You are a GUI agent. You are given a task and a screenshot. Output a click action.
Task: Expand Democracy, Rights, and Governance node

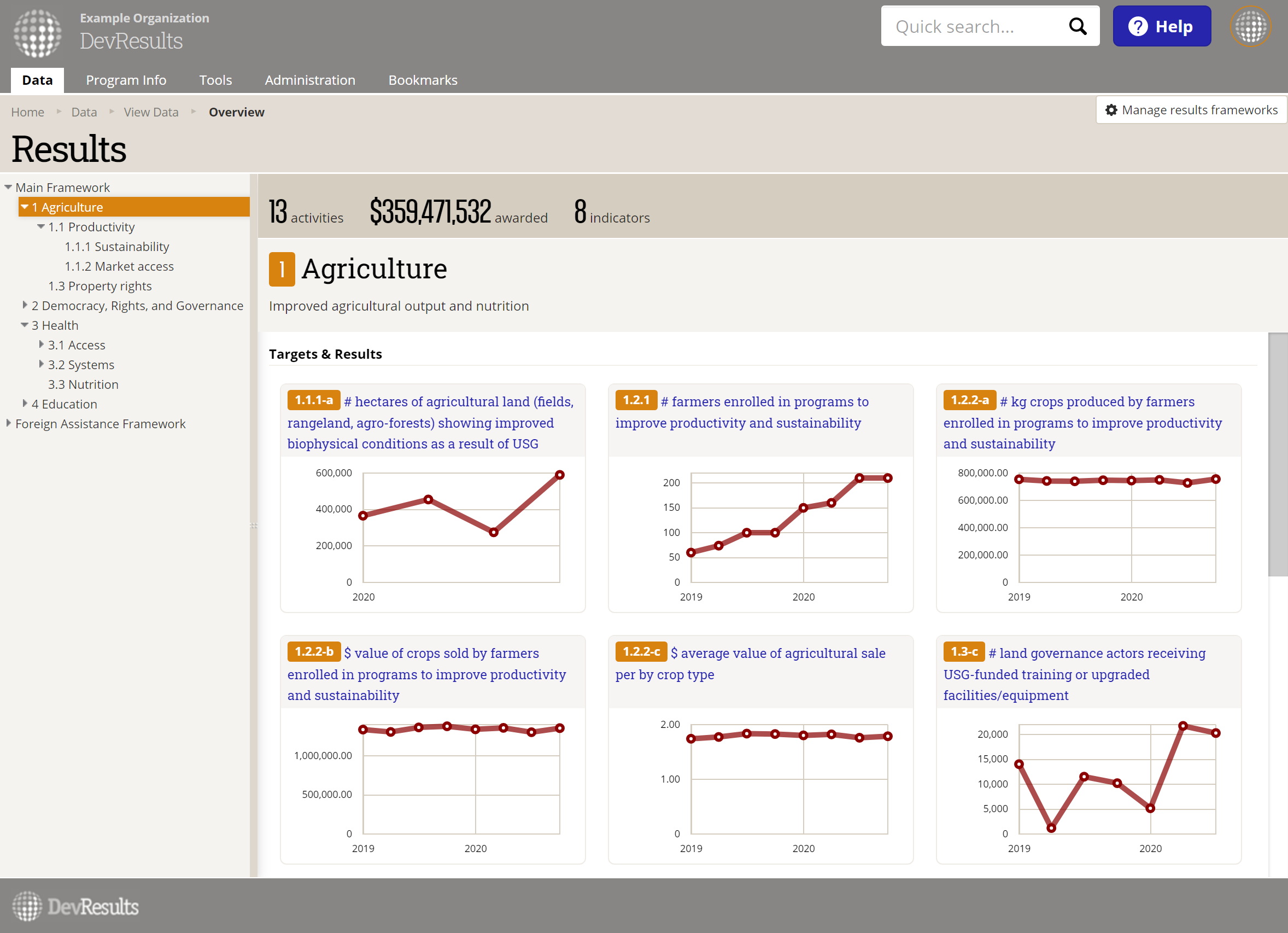coord(25,305)
